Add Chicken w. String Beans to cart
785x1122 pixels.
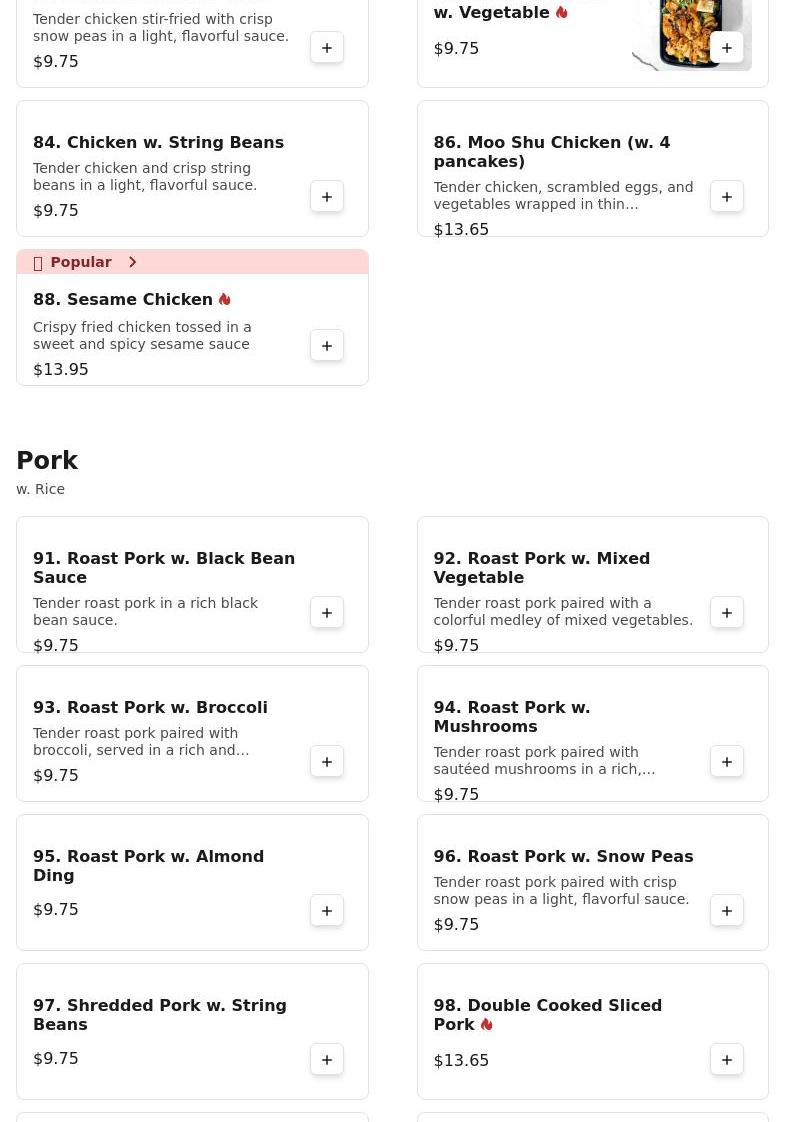[327, 197]
